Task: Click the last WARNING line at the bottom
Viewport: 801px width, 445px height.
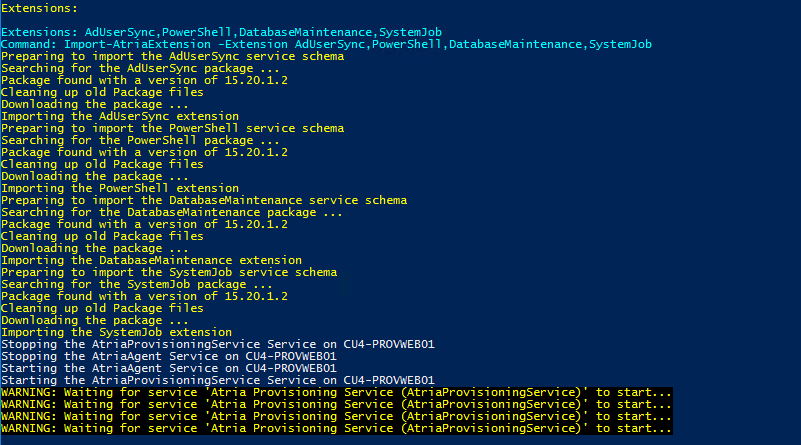Action: [336, 428]
